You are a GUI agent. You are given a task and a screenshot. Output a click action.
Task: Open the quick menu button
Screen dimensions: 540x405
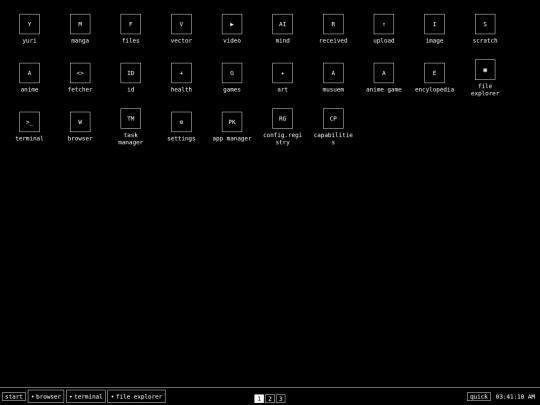(479, 397)
